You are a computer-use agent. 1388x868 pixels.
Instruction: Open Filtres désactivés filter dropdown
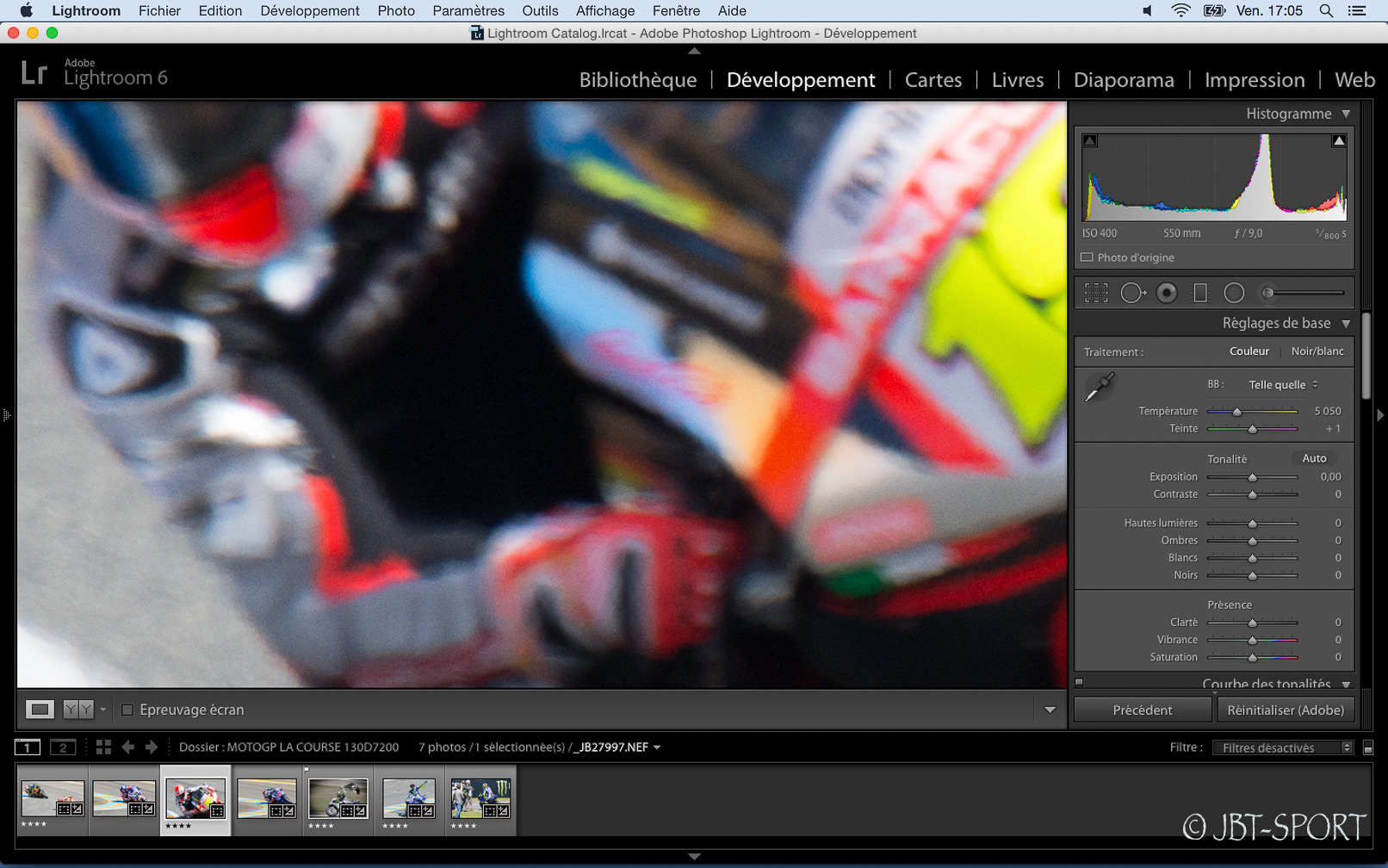tap(1283, 747)
